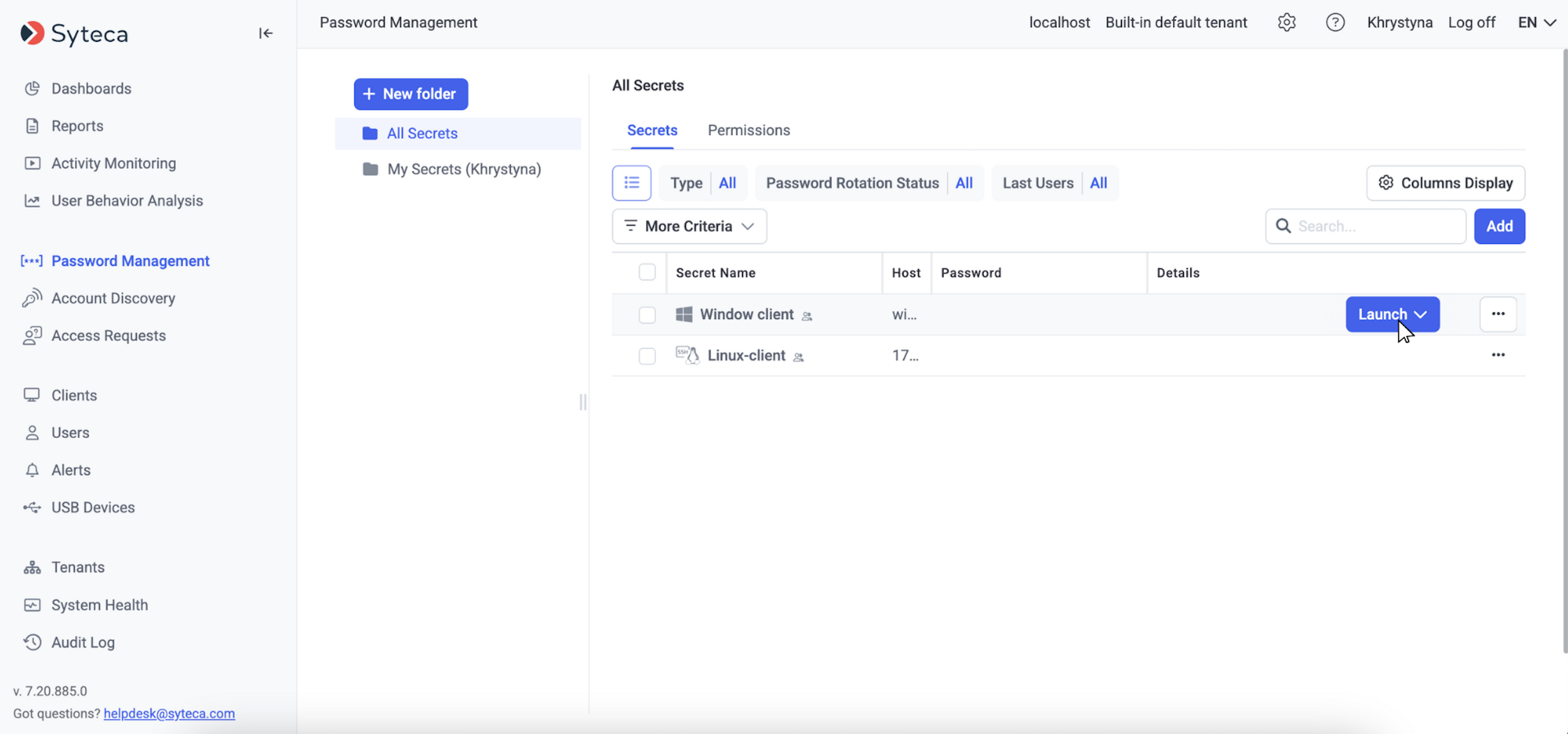Click the help question mark icon
This screenshot has width=1568, height=734.
1334,22
